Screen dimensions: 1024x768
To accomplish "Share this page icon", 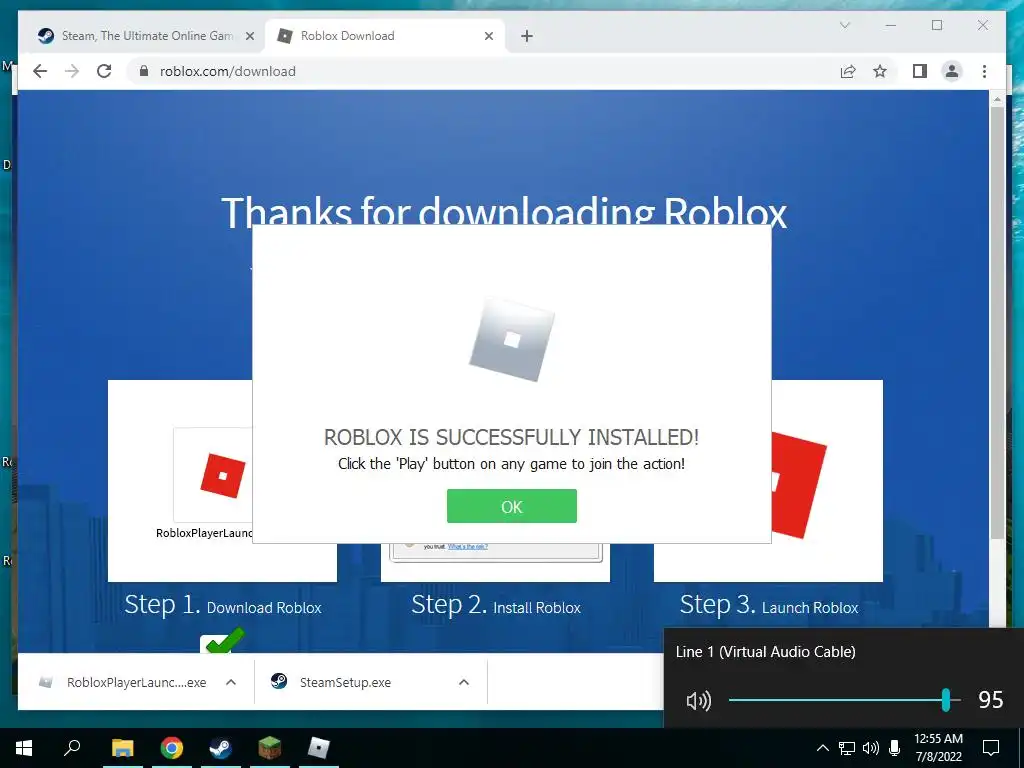I will pyautogui.click(x=848, y=71).
